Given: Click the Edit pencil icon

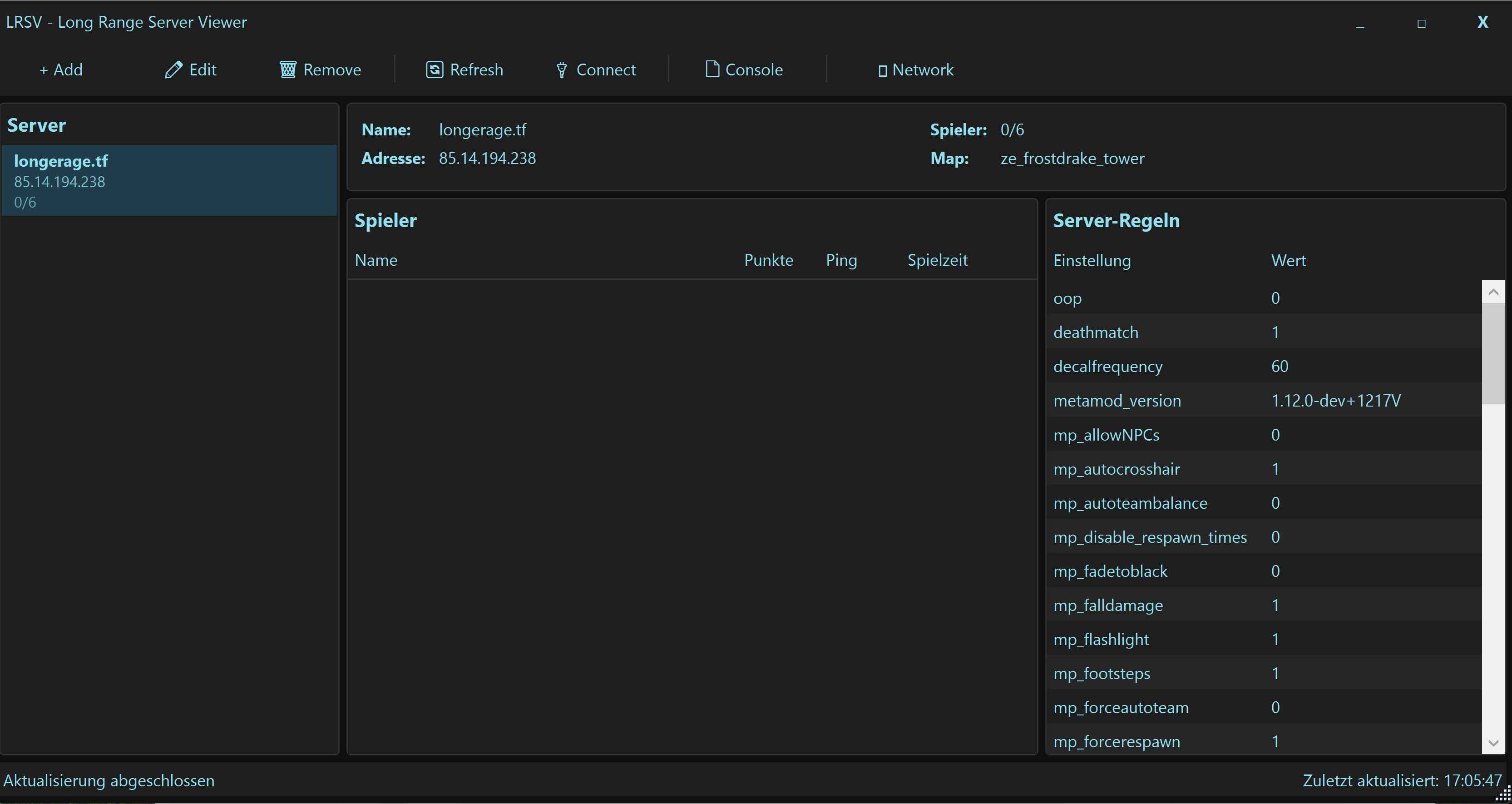Looking at the screenshot, I should [x=173, y=70].
